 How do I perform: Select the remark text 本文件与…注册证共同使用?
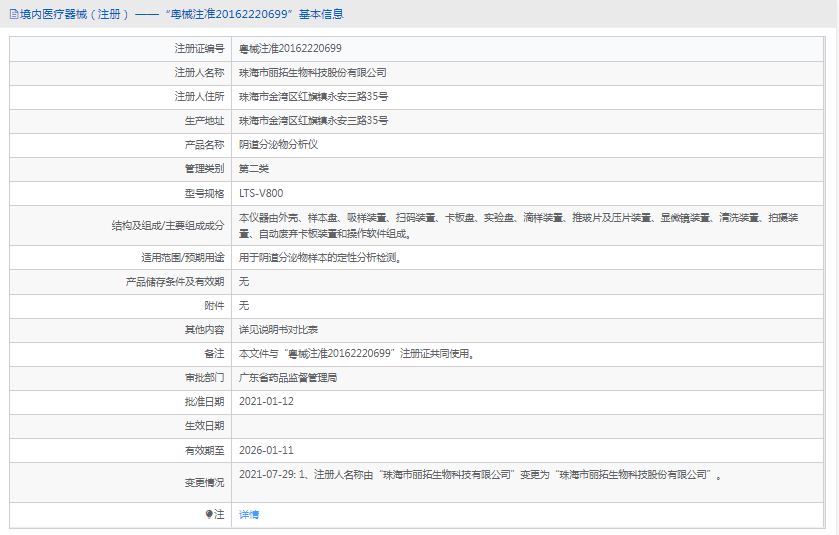(356, 354)
